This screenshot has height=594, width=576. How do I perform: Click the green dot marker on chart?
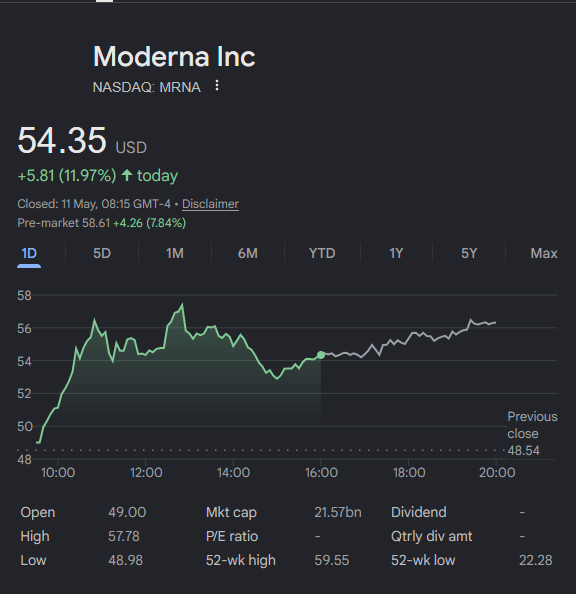click(x=321, y=355)
